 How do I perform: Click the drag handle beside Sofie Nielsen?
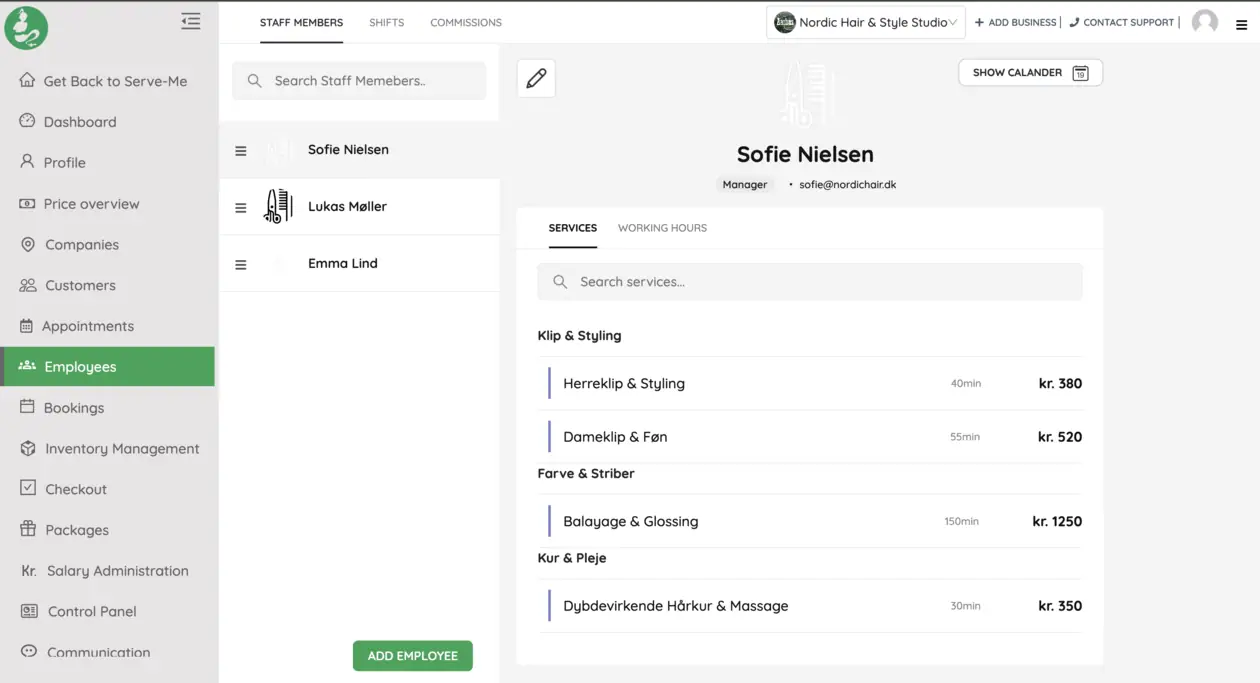(x=240, y=151)
